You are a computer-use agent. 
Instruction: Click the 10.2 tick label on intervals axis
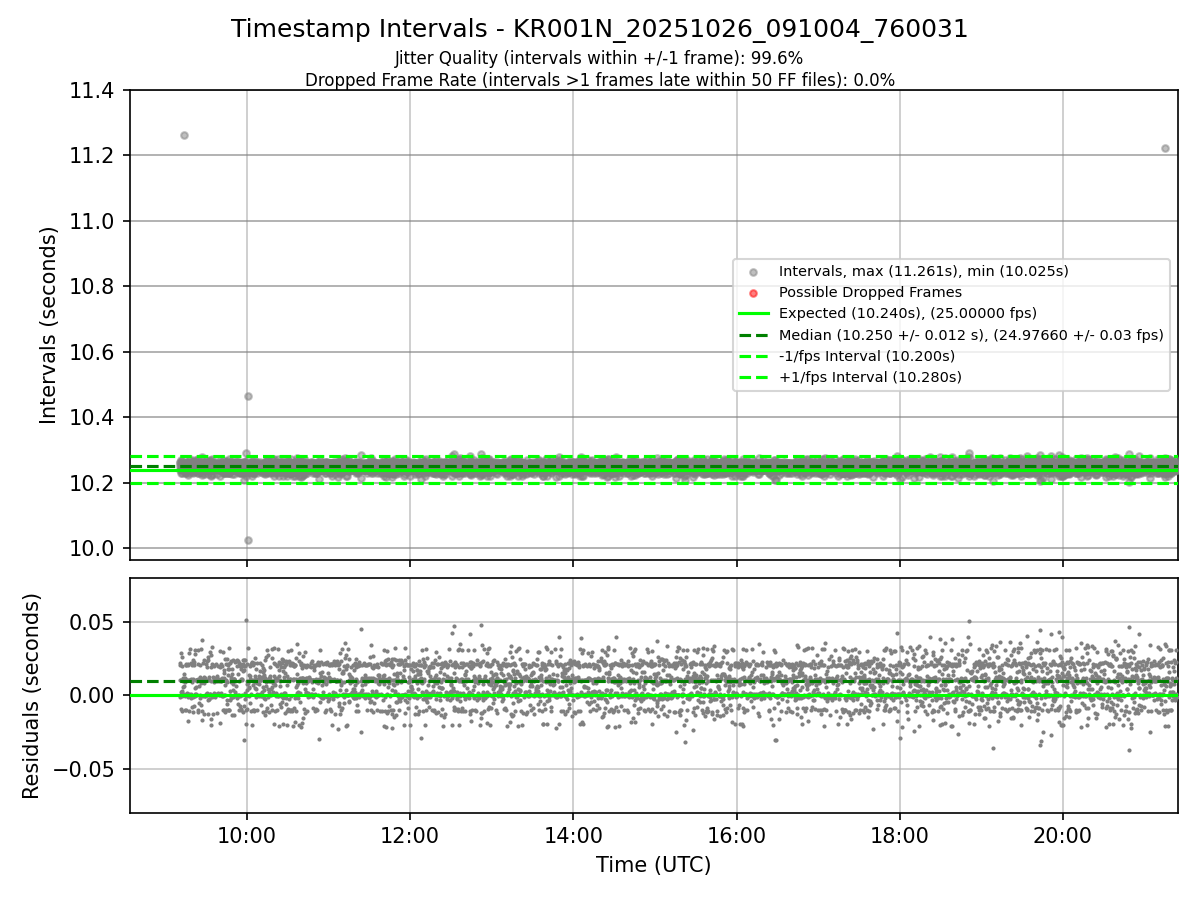click(94, 483)
